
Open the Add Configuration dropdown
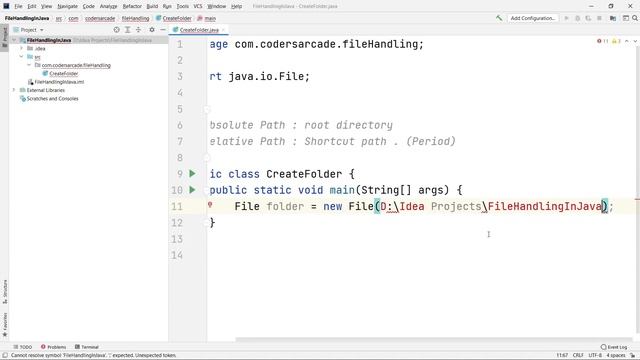533,18
